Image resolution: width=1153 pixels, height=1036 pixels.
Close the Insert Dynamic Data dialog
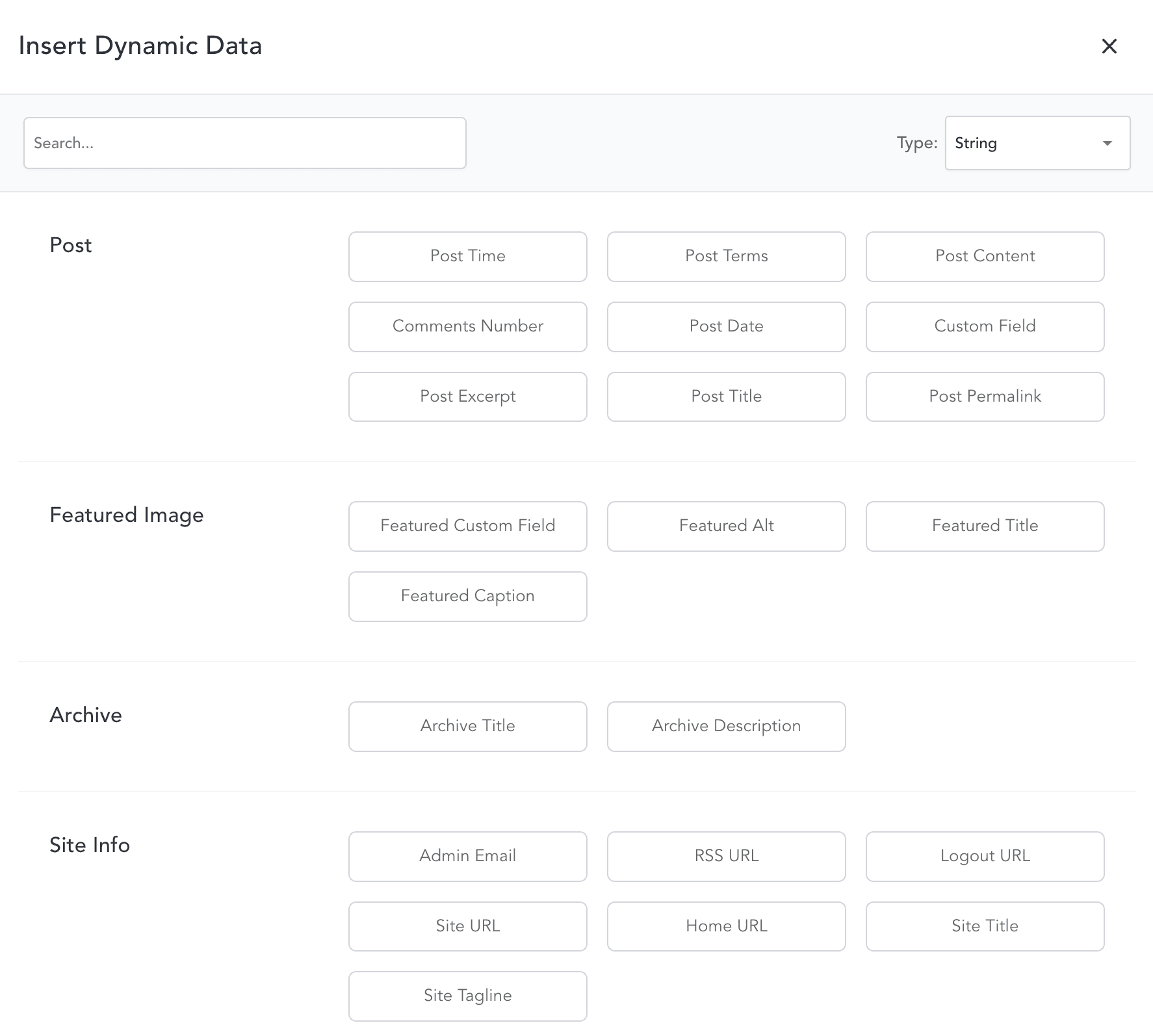1109,46
